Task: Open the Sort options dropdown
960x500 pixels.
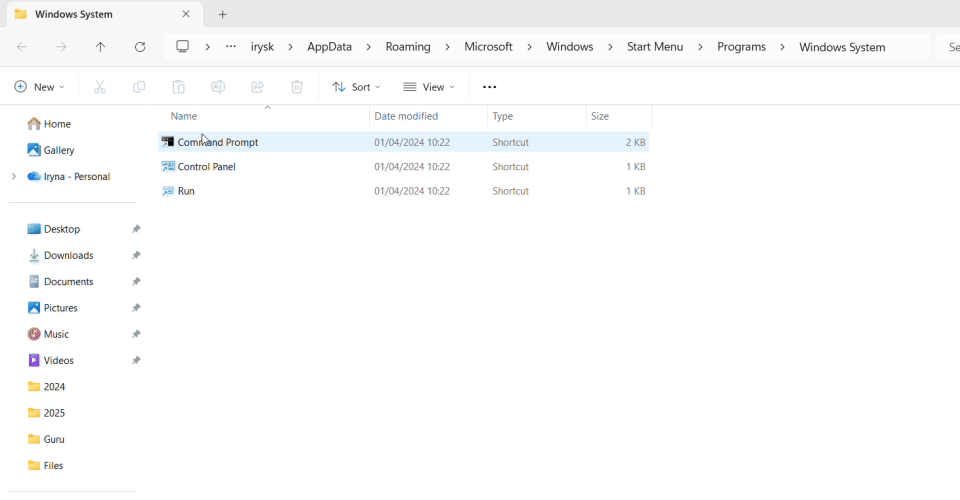Action: pyautogui.click(x=356, y=87)
